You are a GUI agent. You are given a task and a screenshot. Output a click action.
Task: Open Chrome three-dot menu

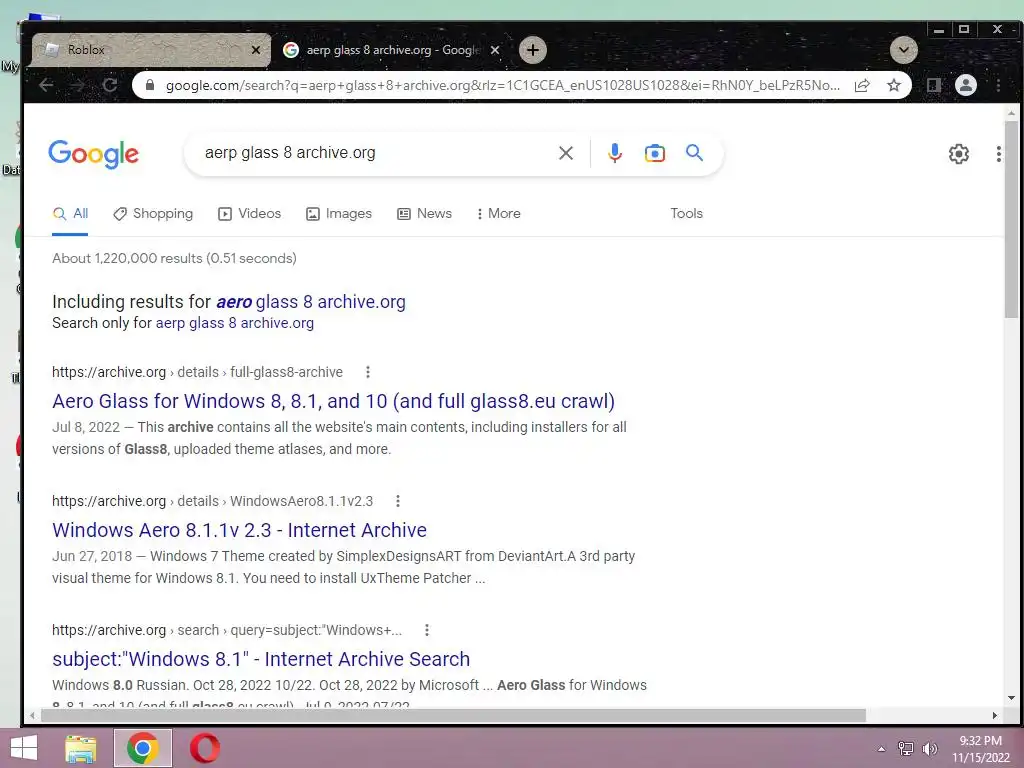point(998,85)
